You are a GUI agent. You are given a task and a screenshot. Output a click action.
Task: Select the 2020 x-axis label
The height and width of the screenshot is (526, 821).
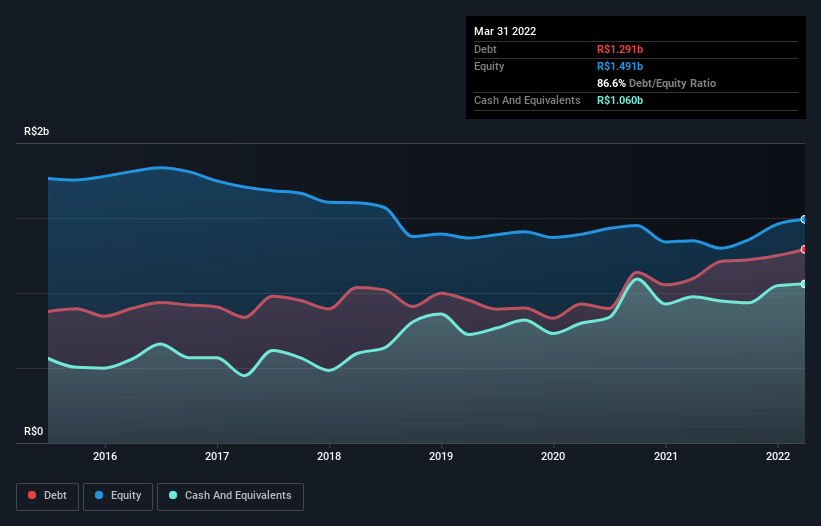coord(553,456)
